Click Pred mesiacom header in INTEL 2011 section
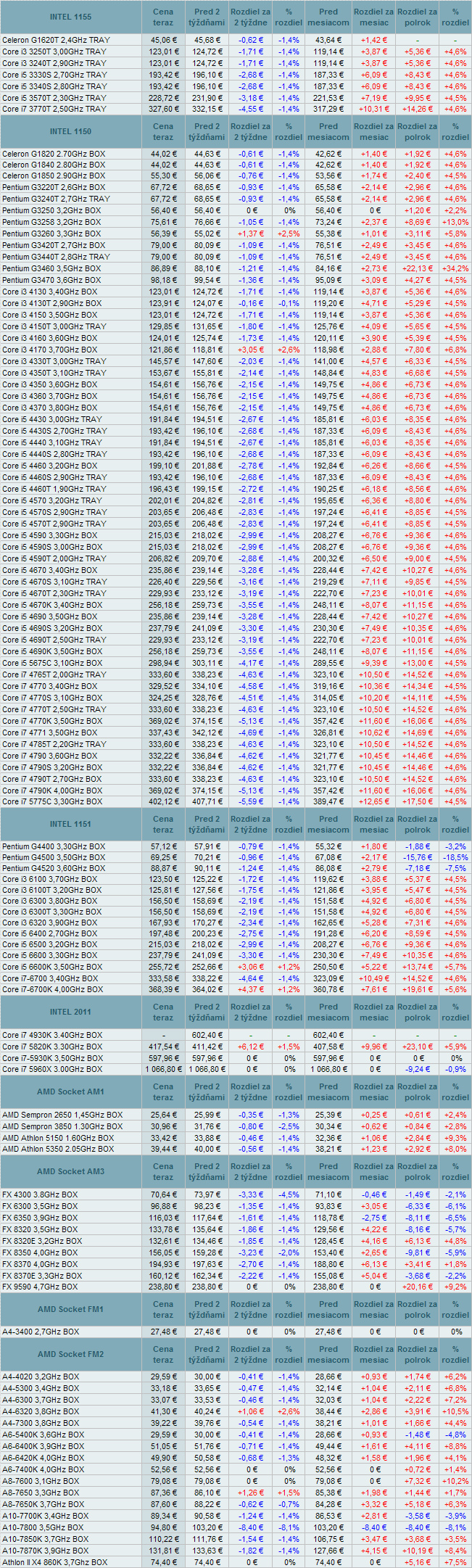The image size is (472, 1568). [328, 1012]
